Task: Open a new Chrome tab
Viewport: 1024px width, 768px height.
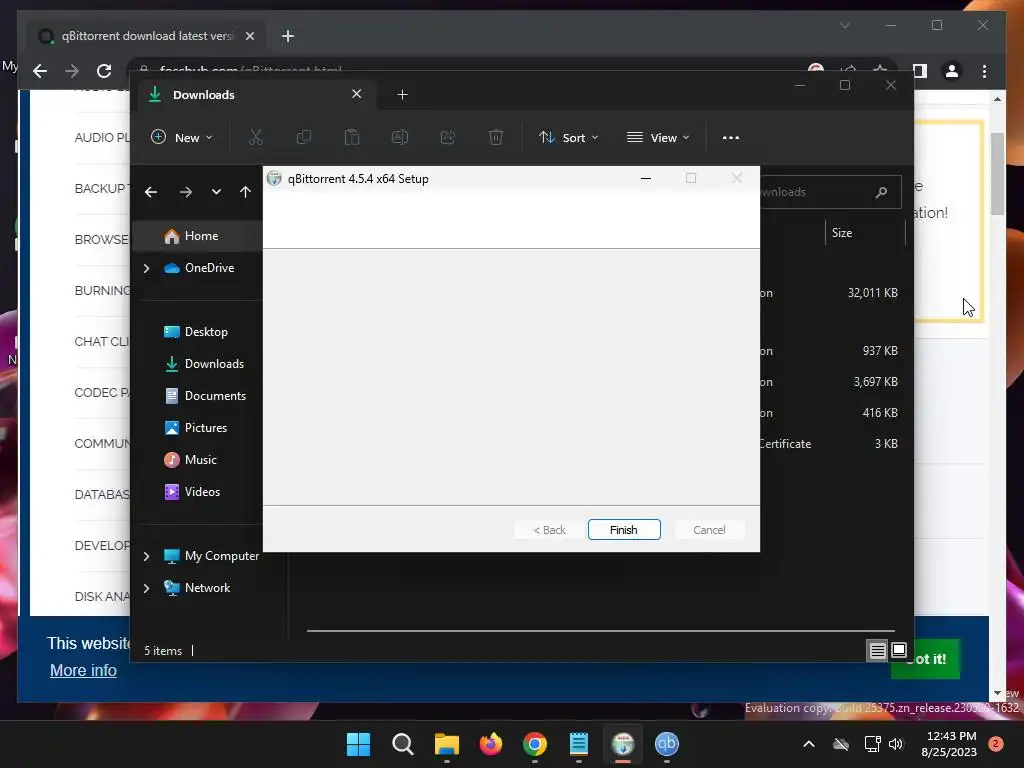Action: coord(288,36)
